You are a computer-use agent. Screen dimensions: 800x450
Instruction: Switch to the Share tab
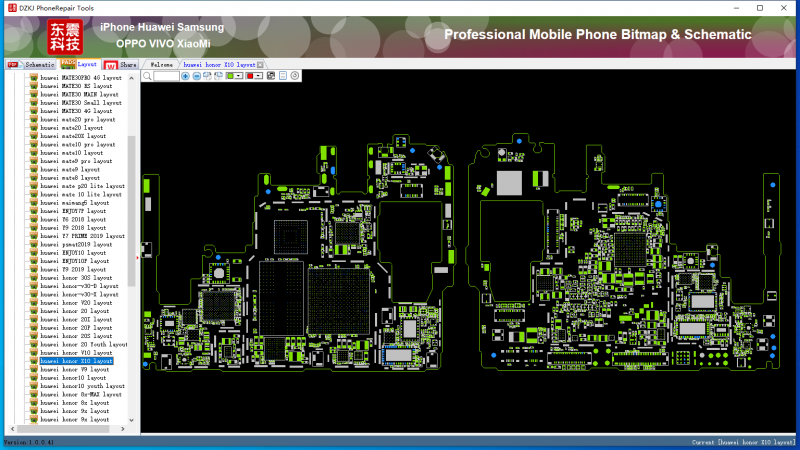point(121,65)
